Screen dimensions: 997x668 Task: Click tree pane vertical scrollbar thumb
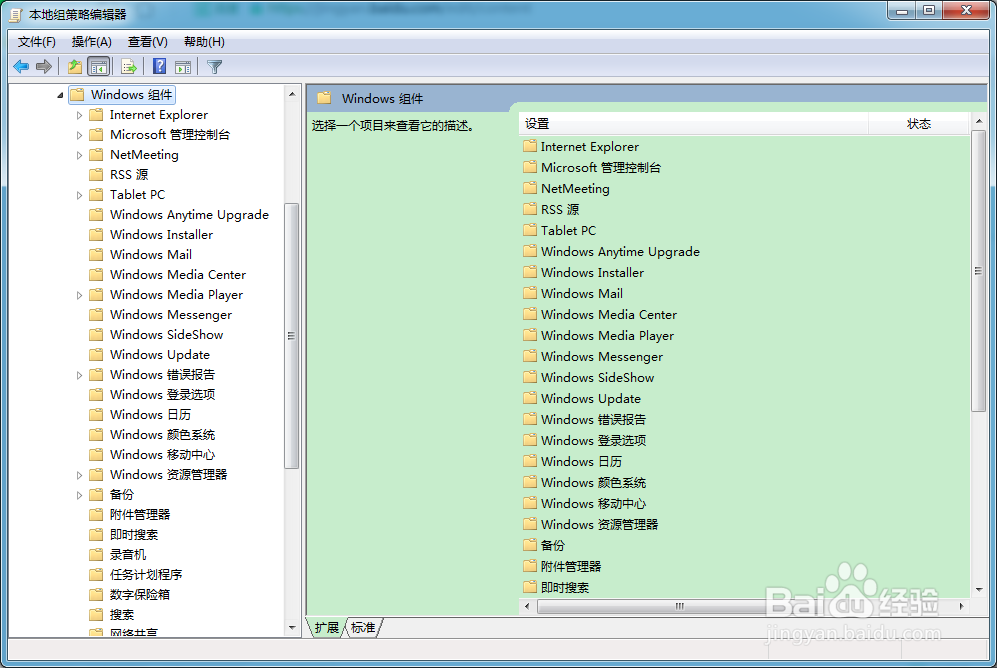291,336
